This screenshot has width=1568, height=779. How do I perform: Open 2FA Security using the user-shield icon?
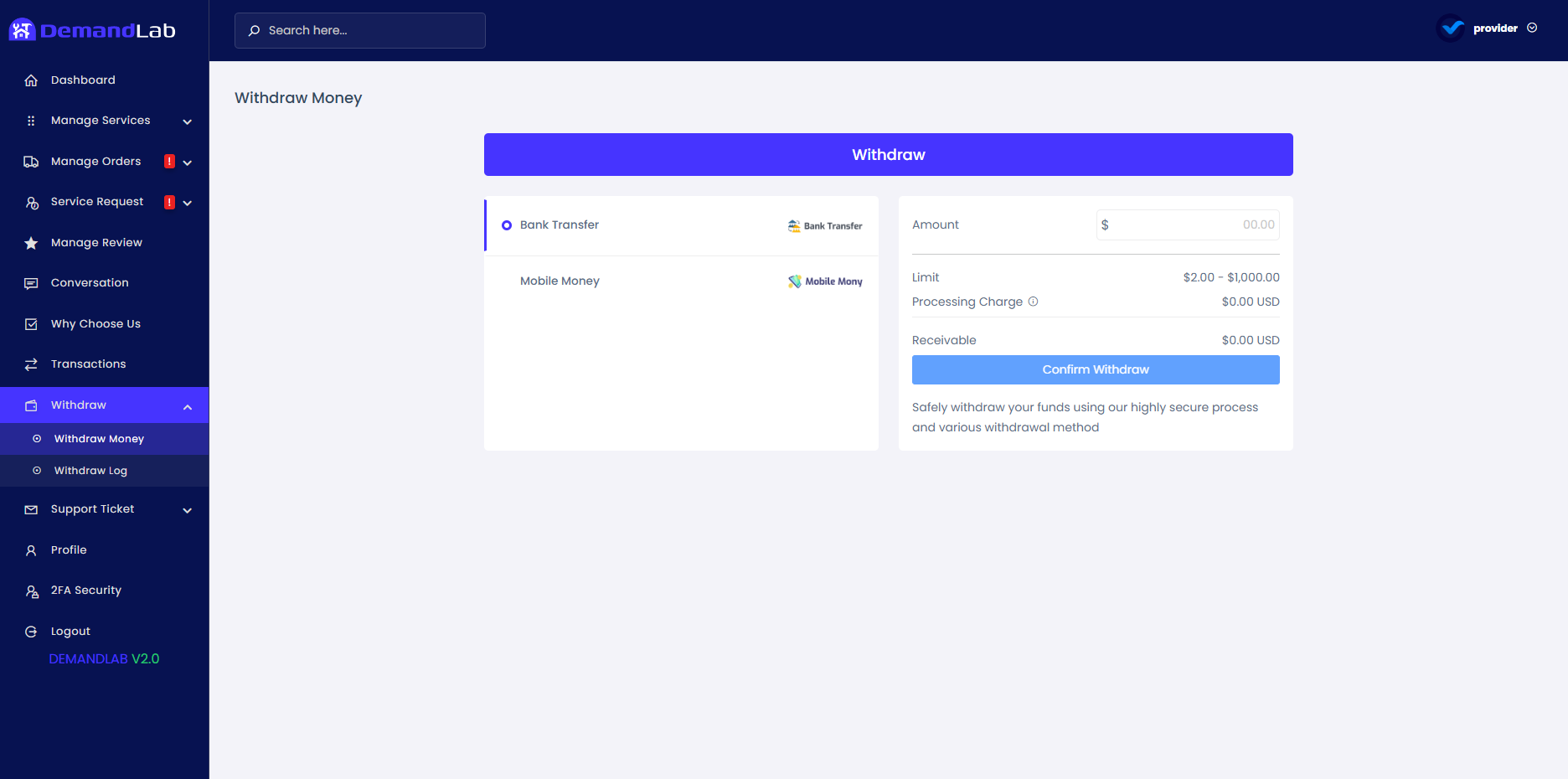pyautogui.click(x=31, y=591)
